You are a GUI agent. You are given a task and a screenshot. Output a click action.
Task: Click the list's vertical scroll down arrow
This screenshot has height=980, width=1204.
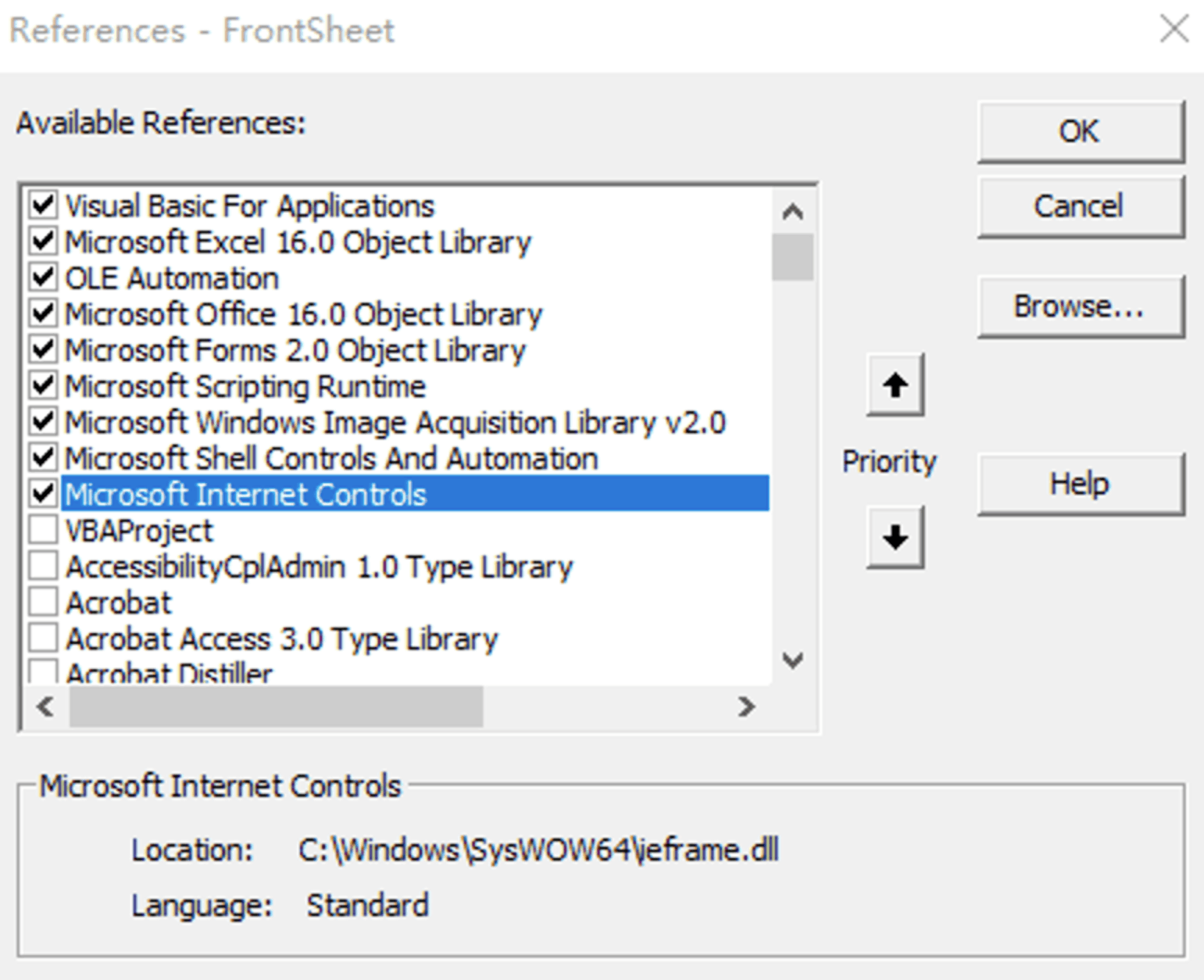[x=792, y=660]
